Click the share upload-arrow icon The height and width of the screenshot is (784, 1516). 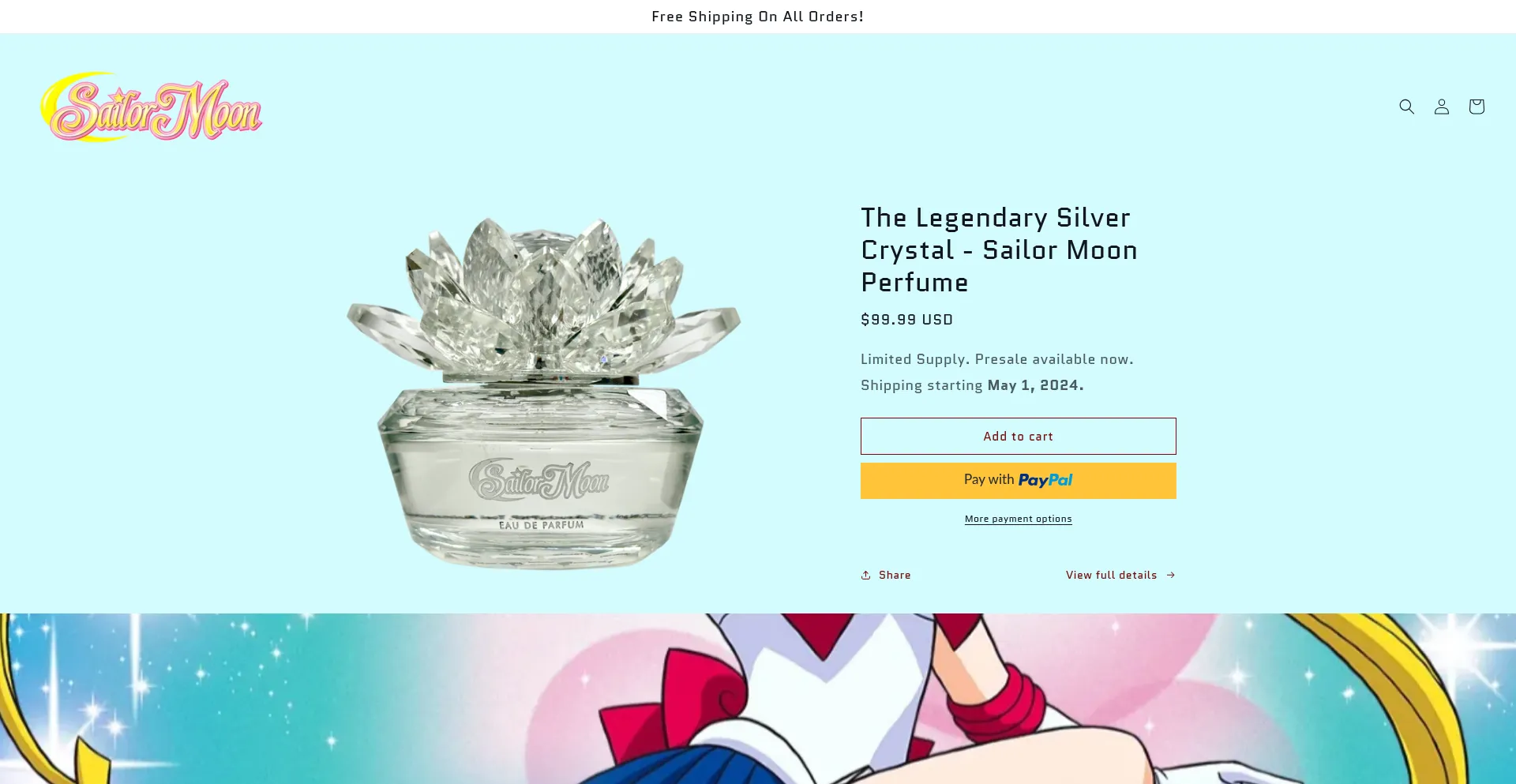[866, 575]
